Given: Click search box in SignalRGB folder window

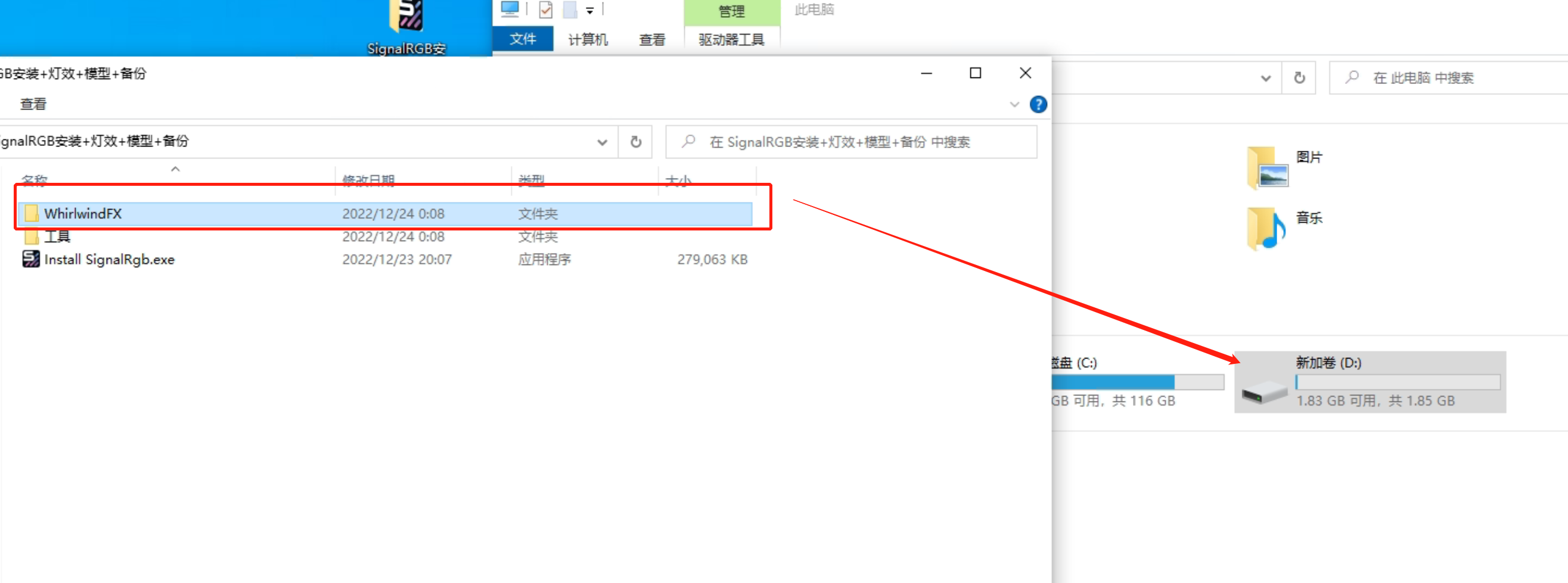Looking at the screenshot, I should tap(851, 142).
